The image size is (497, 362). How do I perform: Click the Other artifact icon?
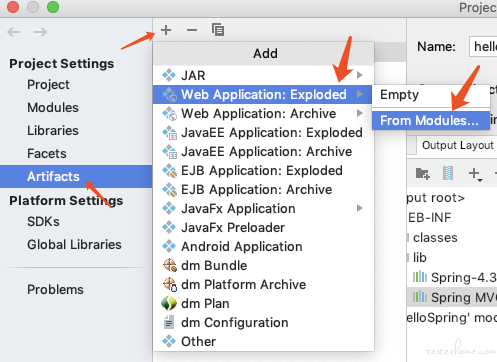169,341
